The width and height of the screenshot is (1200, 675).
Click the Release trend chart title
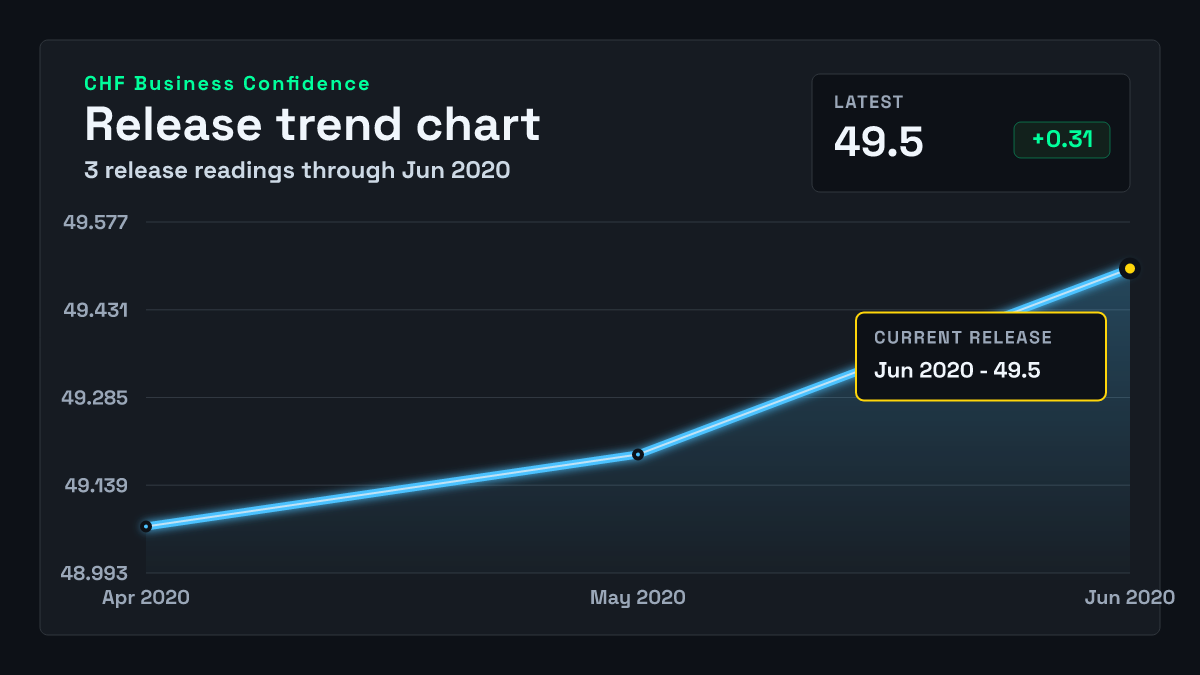(x=312, y=125)
